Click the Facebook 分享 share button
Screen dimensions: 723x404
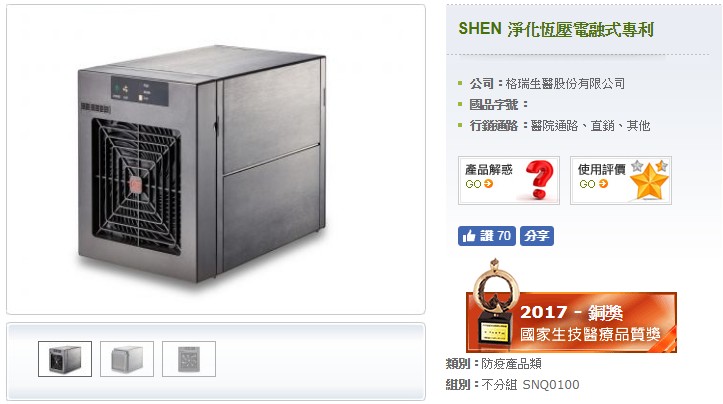coord(537,236)
